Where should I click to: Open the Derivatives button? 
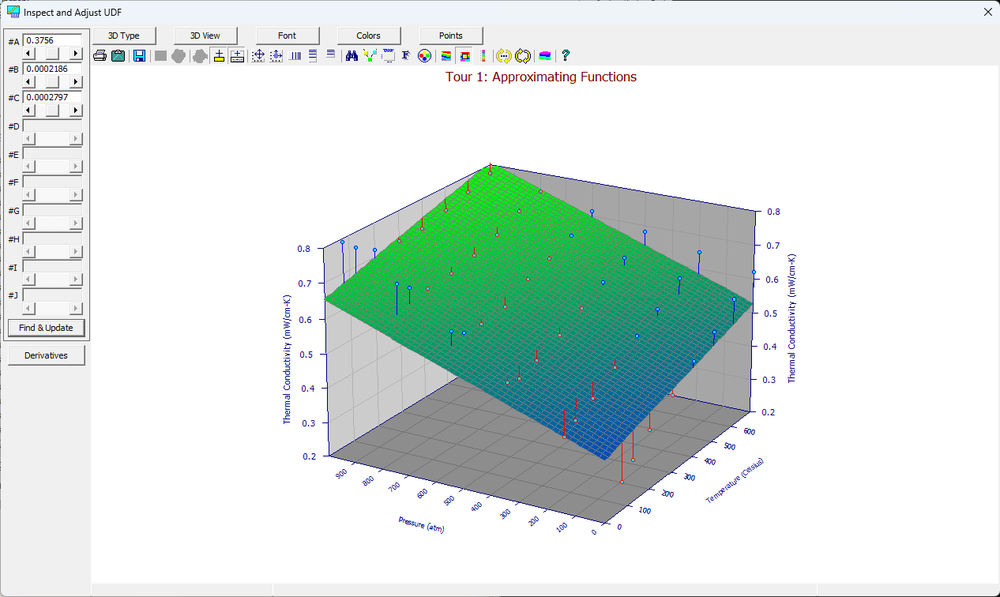coord(46,355)
